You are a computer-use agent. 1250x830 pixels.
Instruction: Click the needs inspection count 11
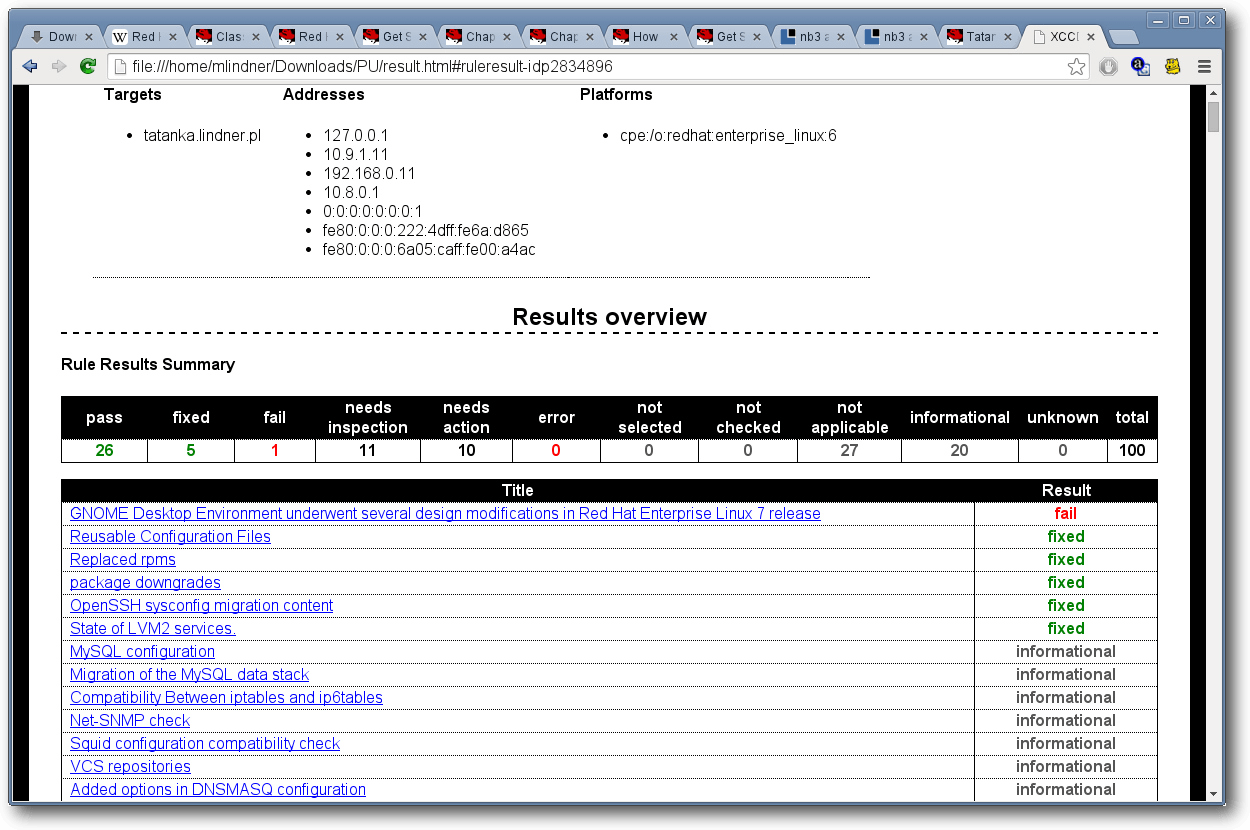367,451
